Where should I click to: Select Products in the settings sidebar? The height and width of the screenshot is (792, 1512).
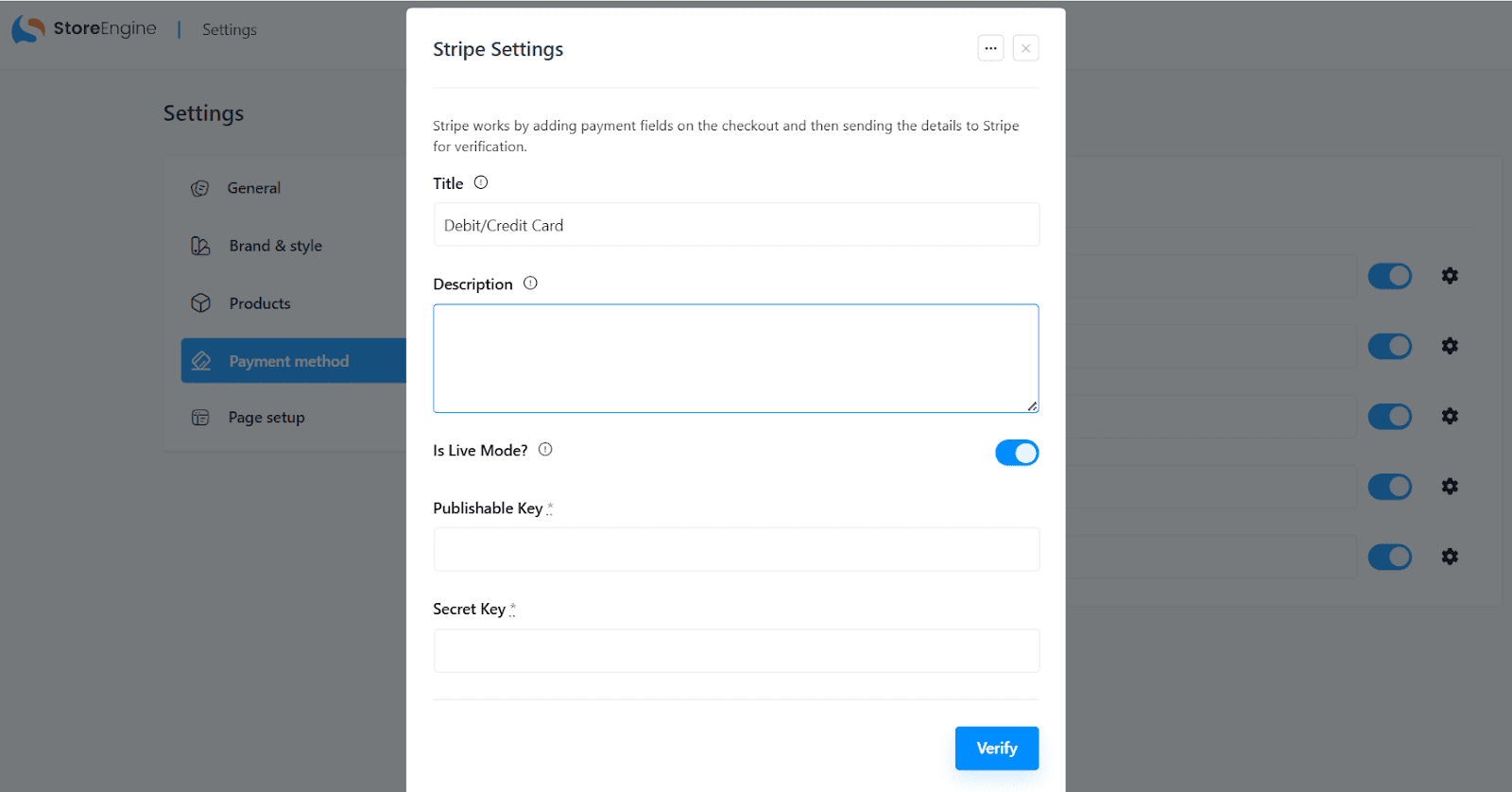(x=259, y=303)
